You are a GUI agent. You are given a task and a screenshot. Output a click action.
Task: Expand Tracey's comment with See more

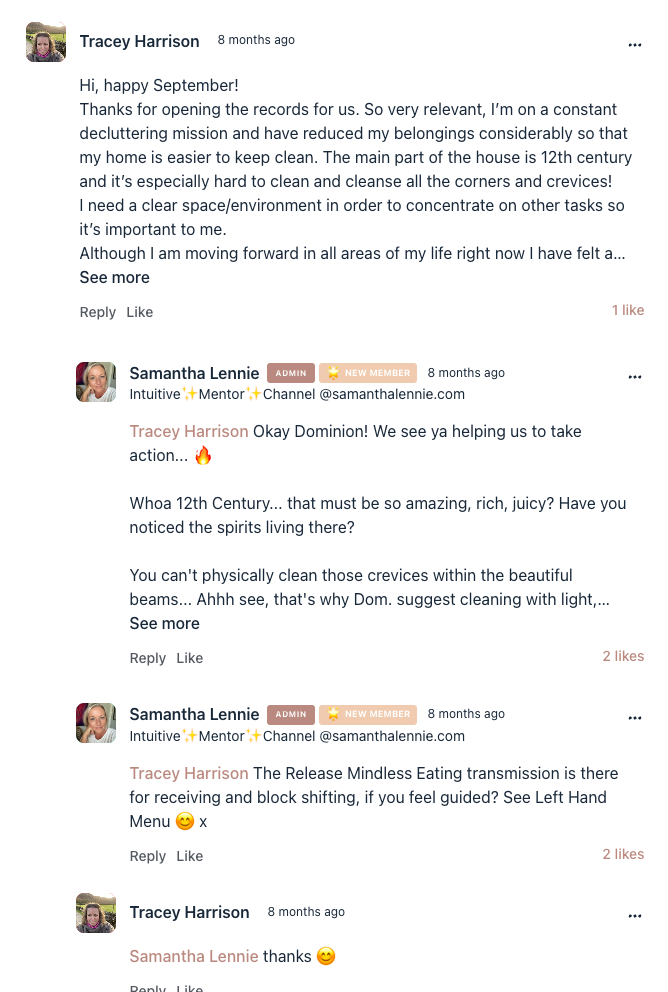pyautogui.click(x=114, y=278)
